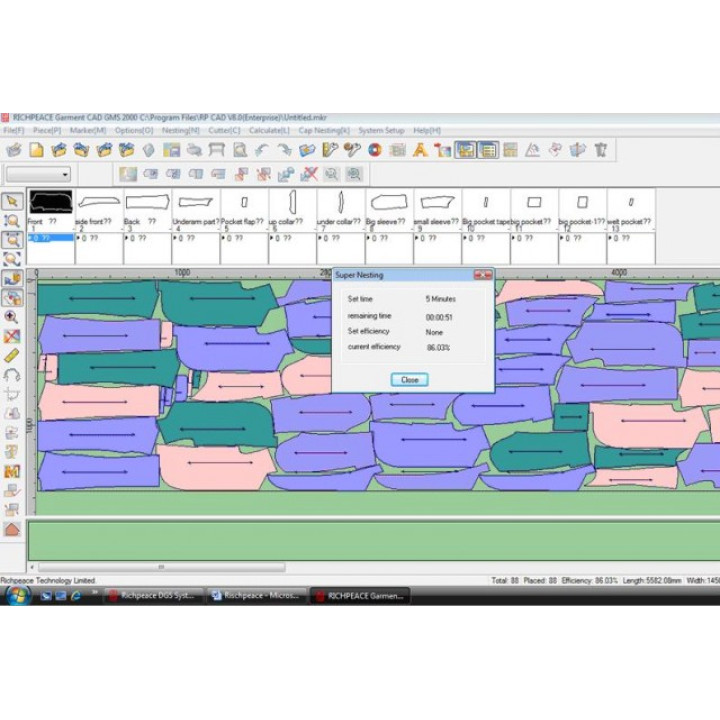Select the Front piece thumbnail
The height and width of the screenshot is (720, 720).
51,202
